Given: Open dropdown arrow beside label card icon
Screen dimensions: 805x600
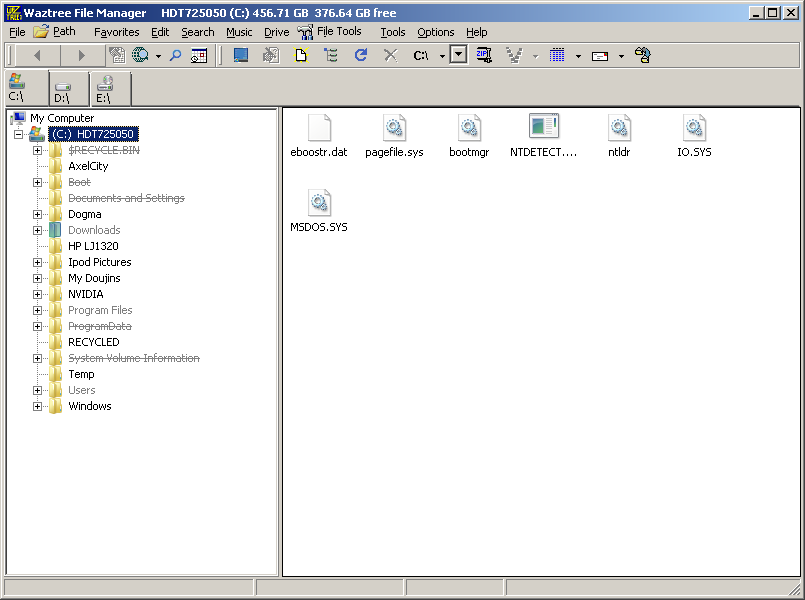Looking at the screenshot, I should 621,56.
